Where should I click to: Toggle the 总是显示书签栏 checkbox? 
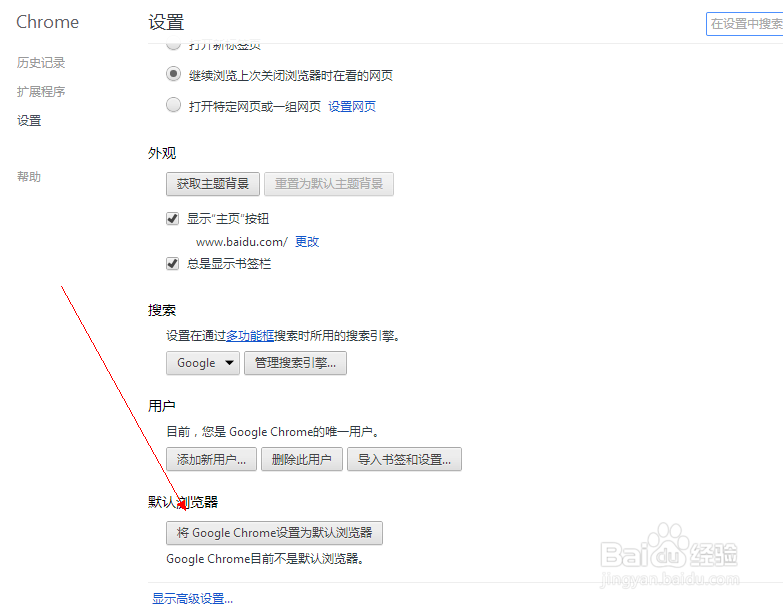(172, 264)
